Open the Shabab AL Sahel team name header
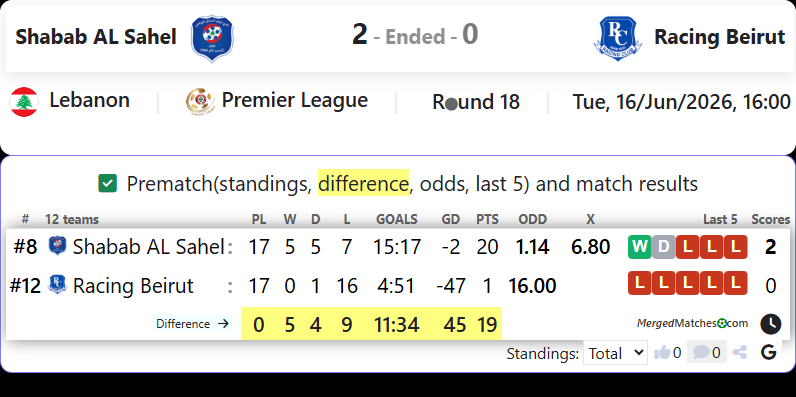Image resolution: width=796 pixels, height=397 pixels. point(96,37)
